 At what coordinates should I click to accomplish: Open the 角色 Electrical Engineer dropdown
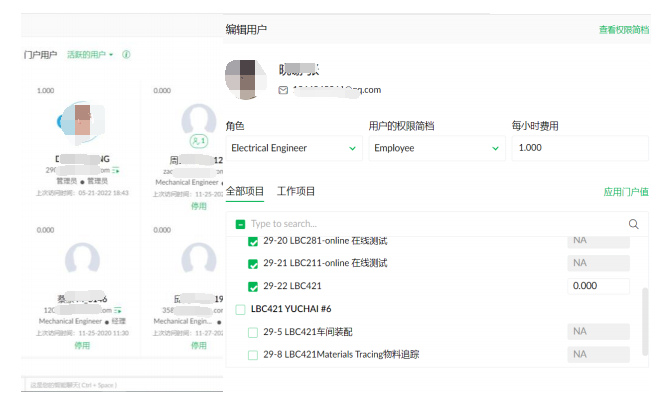point(294,148)
